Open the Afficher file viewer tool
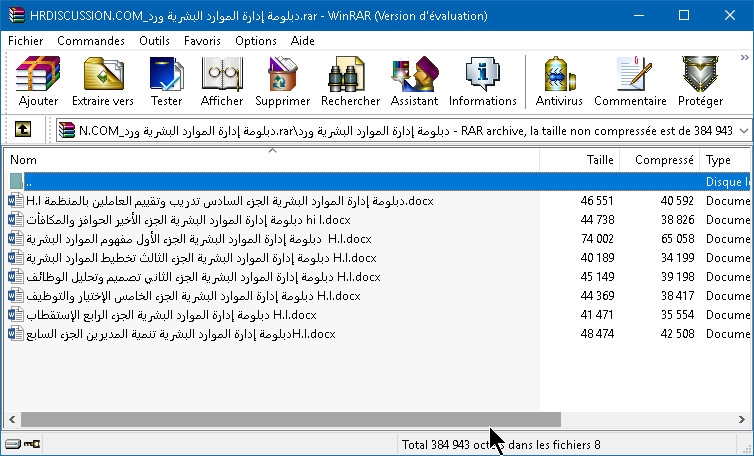 pyautogui.click(x=222, y=81)
